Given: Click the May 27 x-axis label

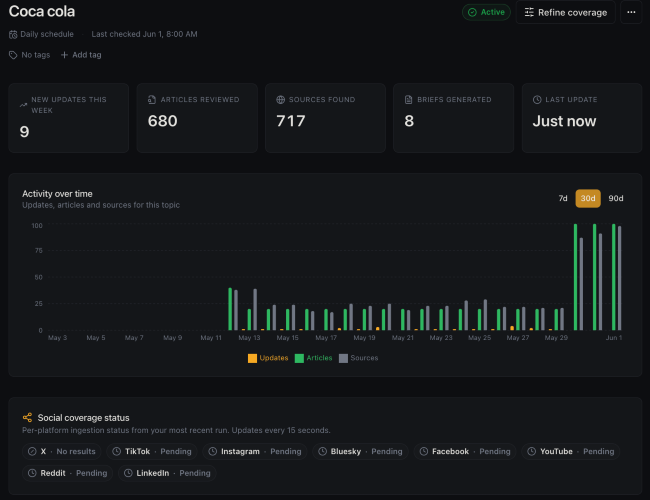Looking at the screenshot, I should pos(517,338).
